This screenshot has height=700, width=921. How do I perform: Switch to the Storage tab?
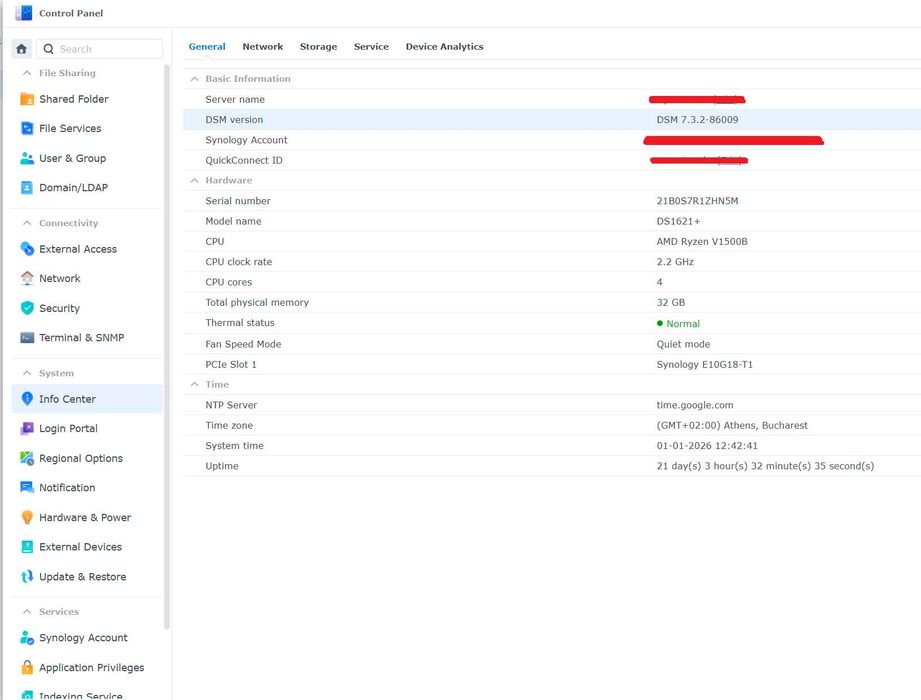(318, 46)
